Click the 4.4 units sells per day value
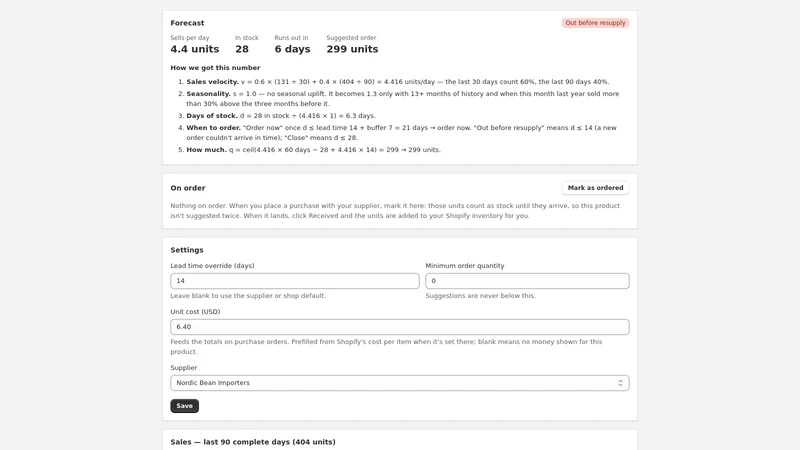 pos(194,49)
